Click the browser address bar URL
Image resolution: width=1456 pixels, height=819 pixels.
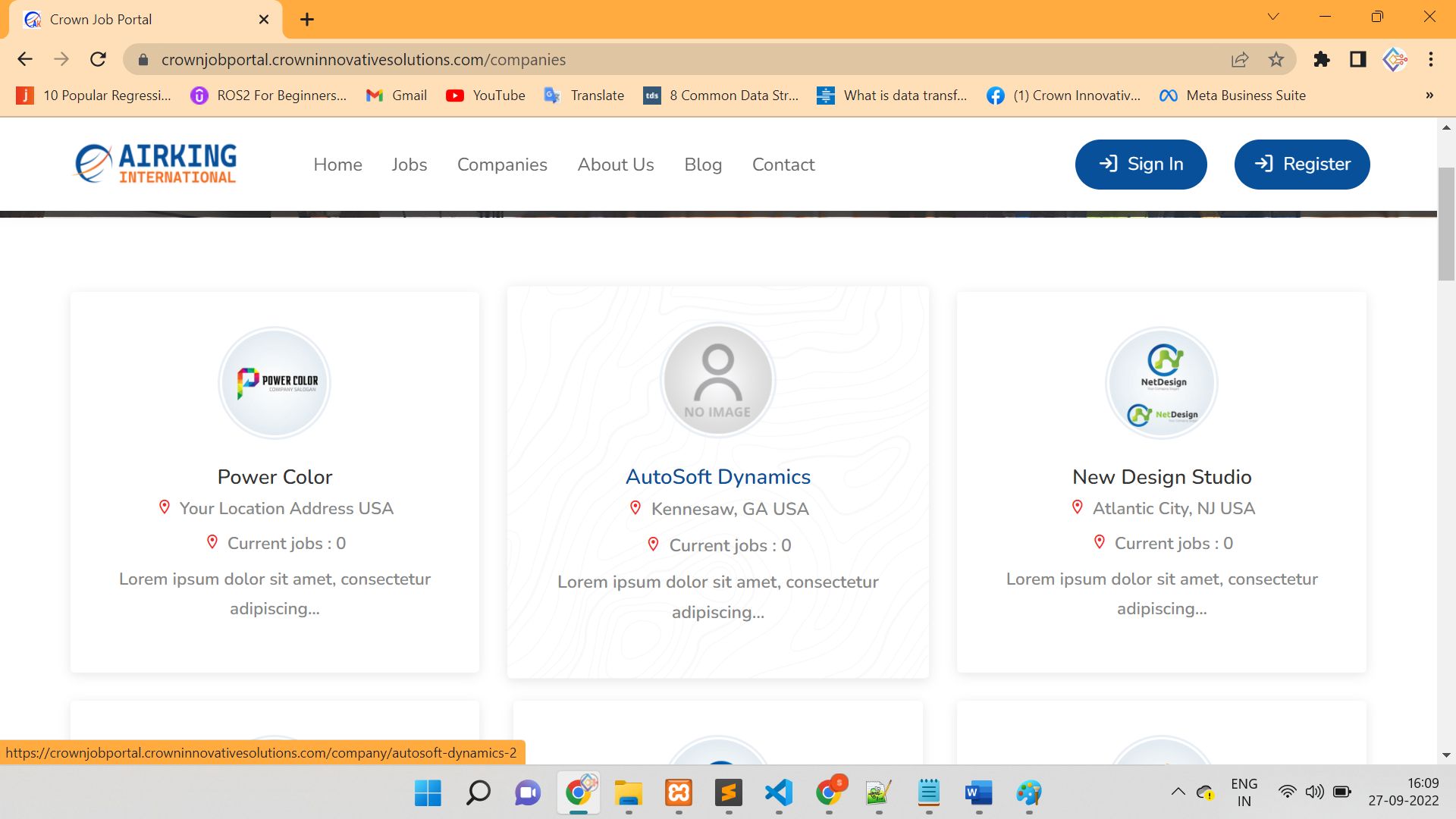[x=364, y=59]
